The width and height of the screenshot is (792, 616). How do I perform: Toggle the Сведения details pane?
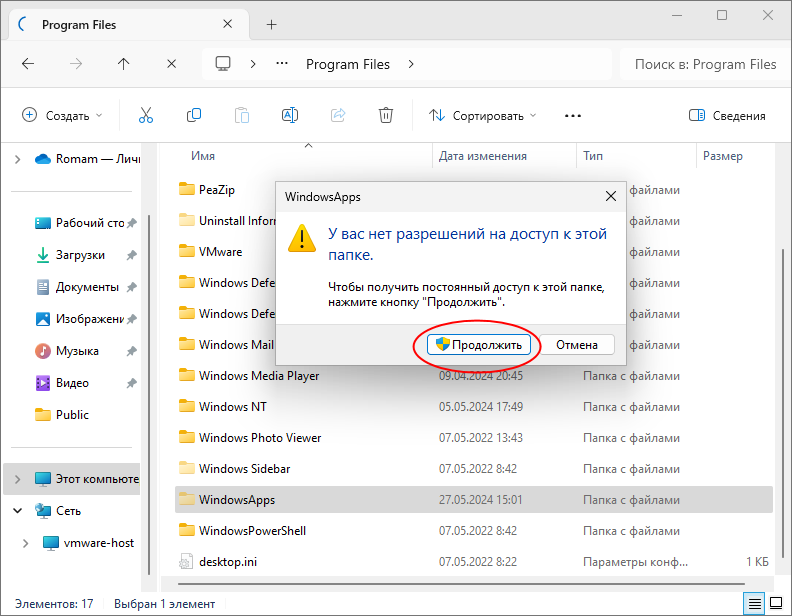click(x=727, y=116)
